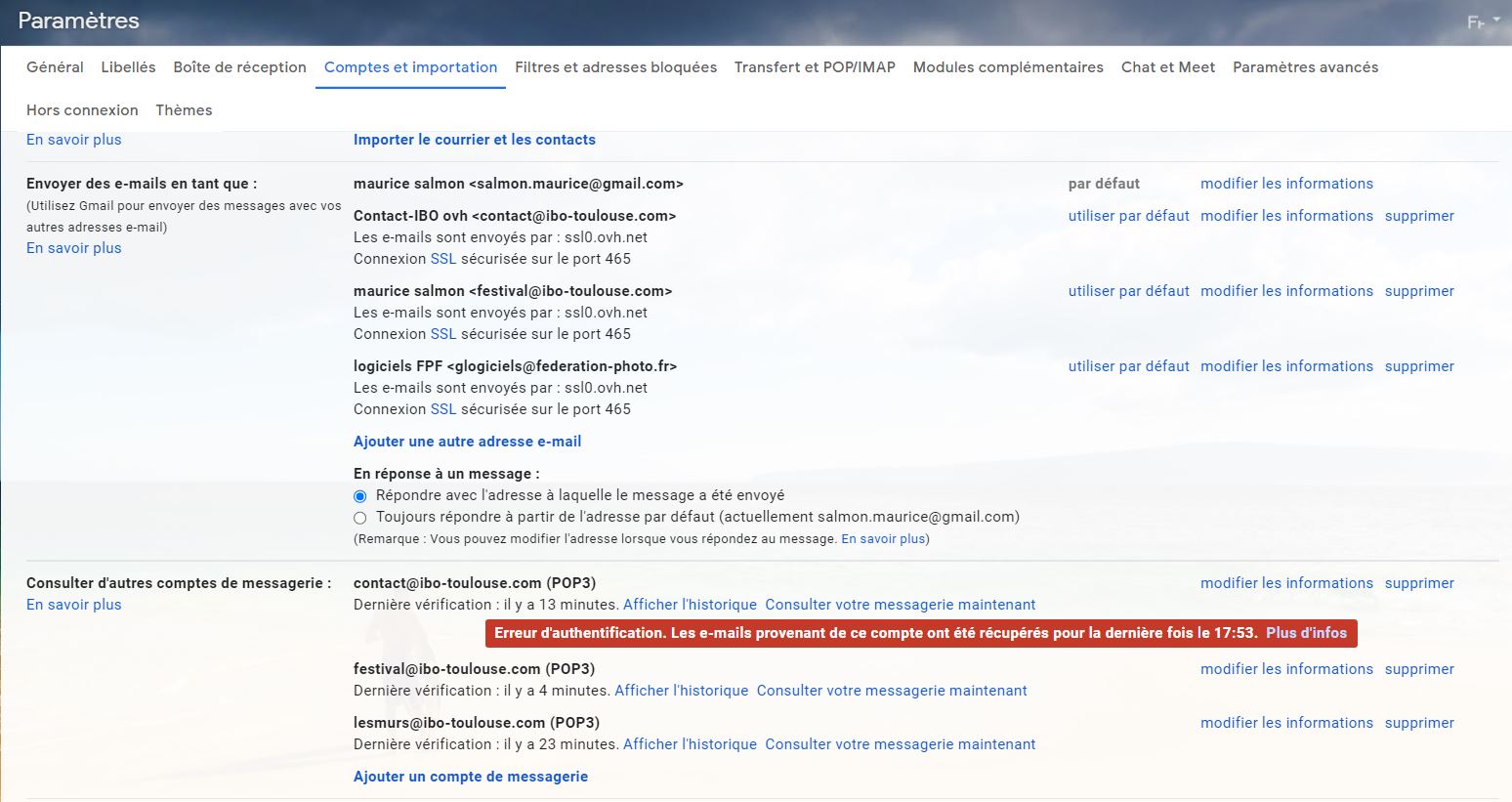Check lesmurs@ibo-toulouse.com mail now
The height and width of the screenshot is (802, 1512).
[x=900, y=744]
